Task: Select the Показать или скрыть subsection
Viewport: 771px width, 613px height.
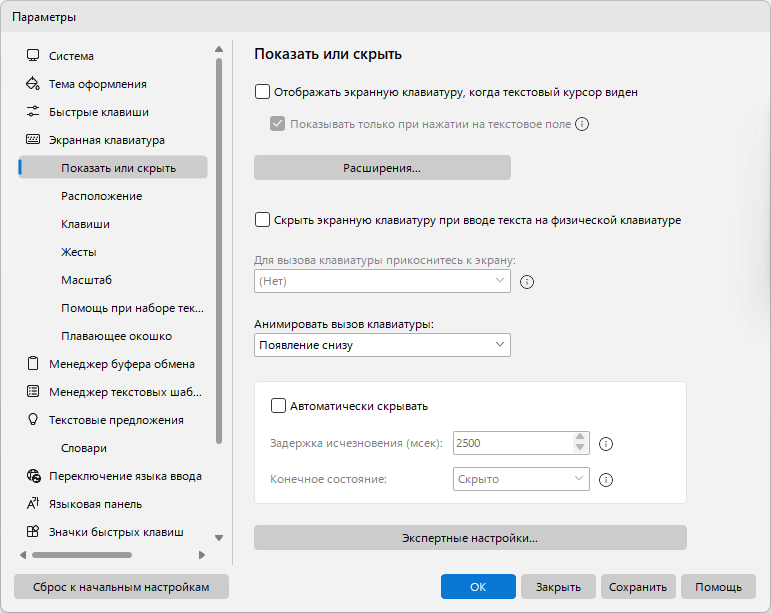Action: click(113, 168)
